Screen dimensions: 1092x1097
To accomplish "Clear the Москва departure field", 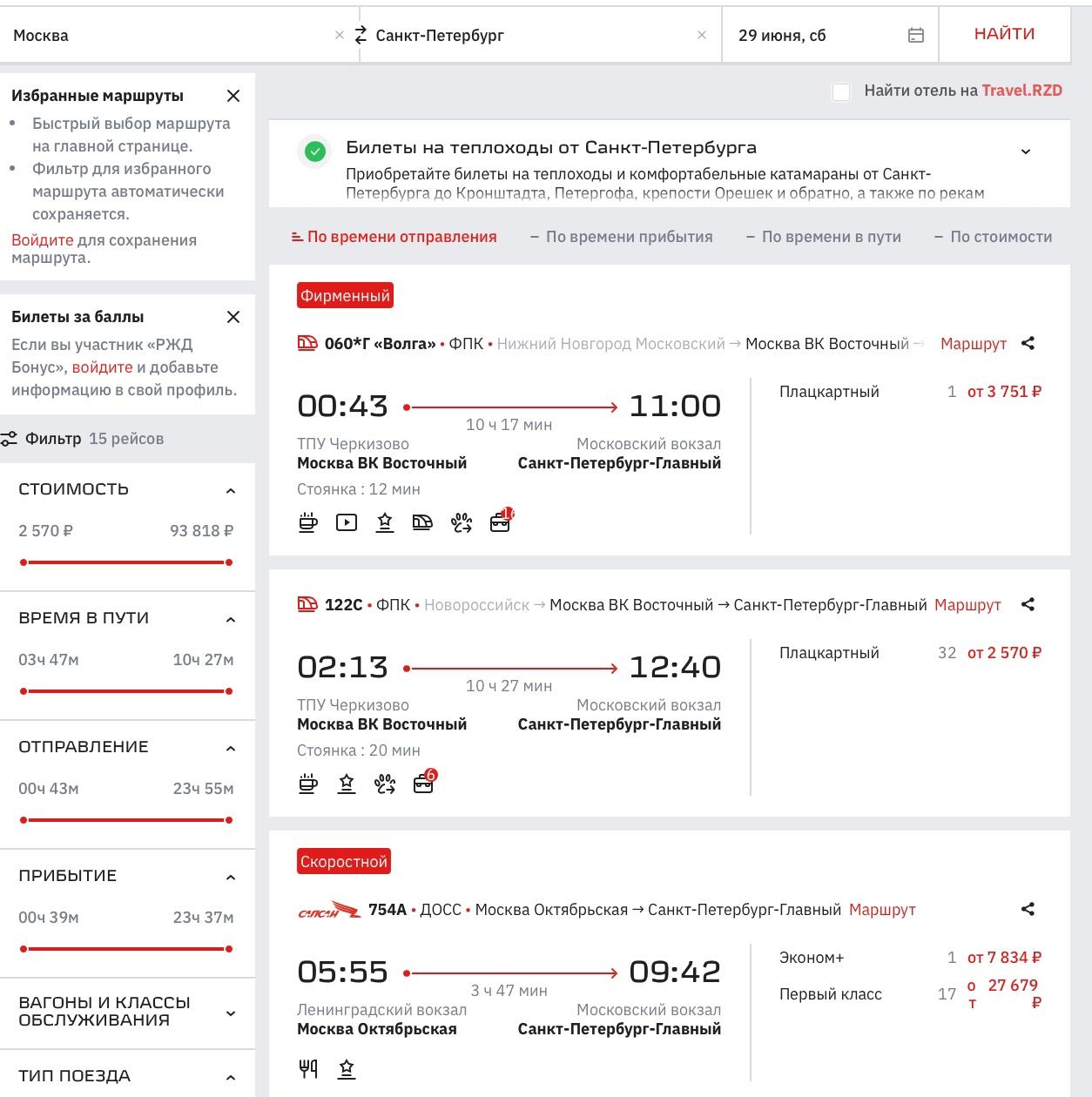I will click(340, 36).
